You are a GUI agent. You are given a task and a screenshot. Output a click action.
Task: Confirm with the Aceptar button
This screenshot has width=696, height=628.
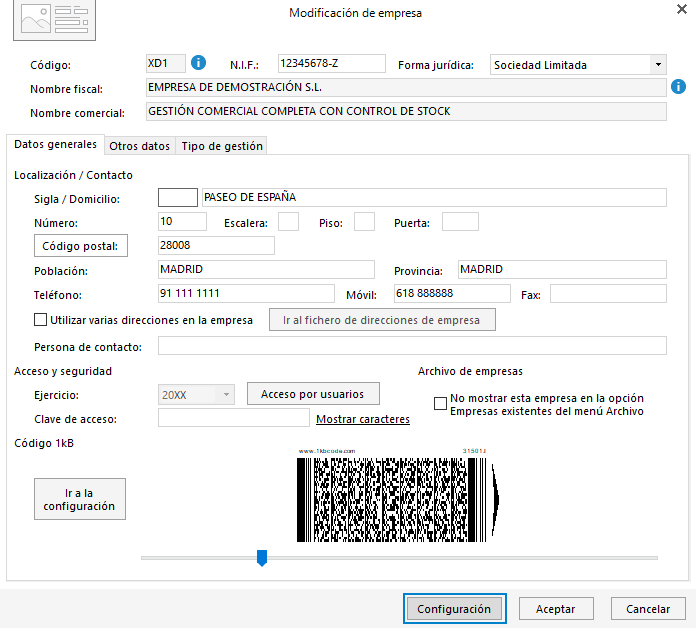556,608
